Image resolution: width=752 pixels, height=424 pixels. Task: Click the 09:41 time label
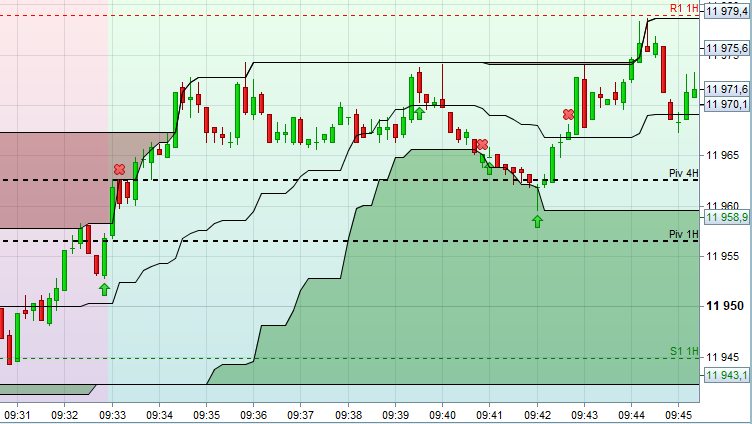pyautogui.click(x=490, y=415)
